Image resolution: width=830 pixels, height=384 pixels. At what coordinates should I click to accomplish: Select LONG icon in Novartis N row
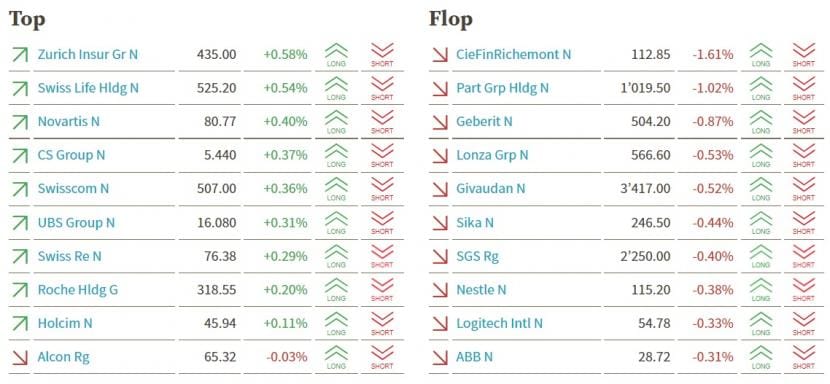click(336, 122)
